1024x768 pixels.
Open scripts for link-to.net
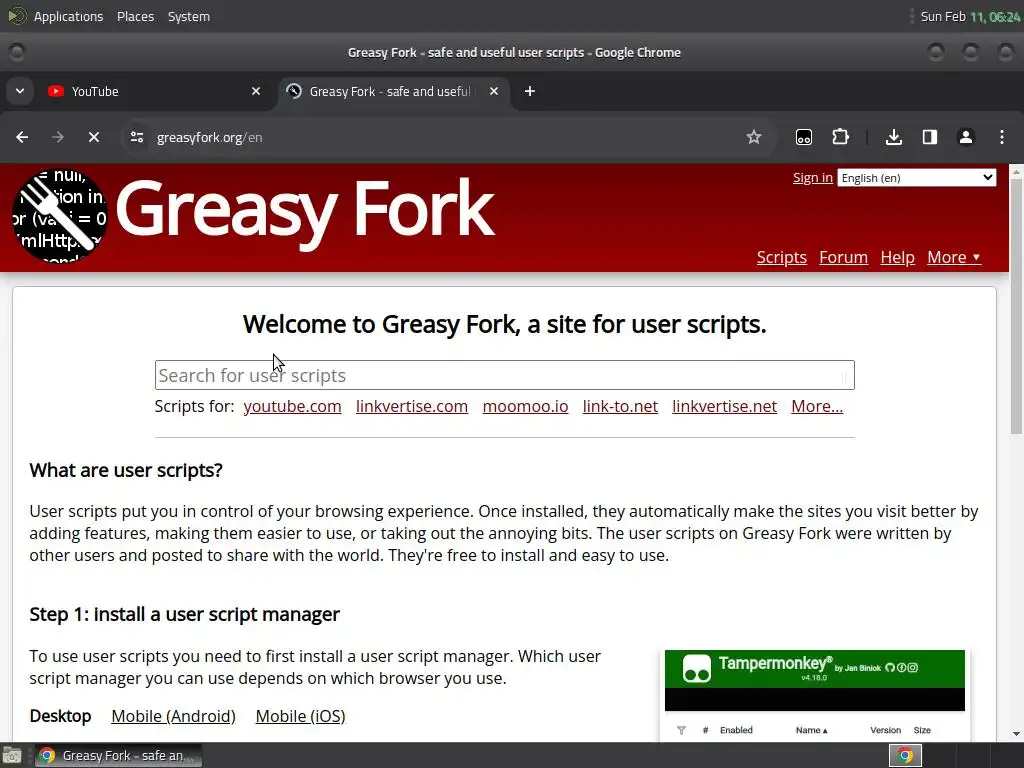click(x=620, y=406)
